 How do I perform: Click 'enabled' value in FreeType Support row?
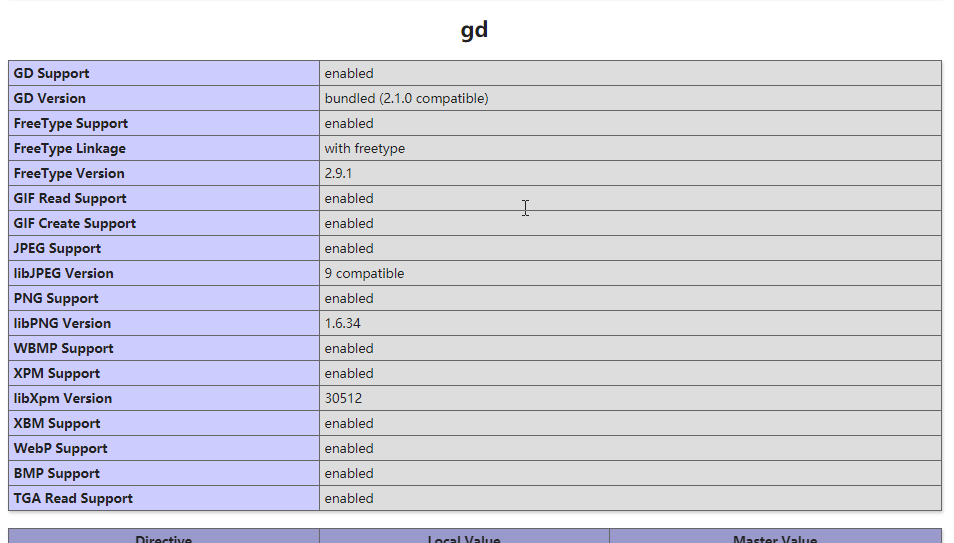click(349, 123)
